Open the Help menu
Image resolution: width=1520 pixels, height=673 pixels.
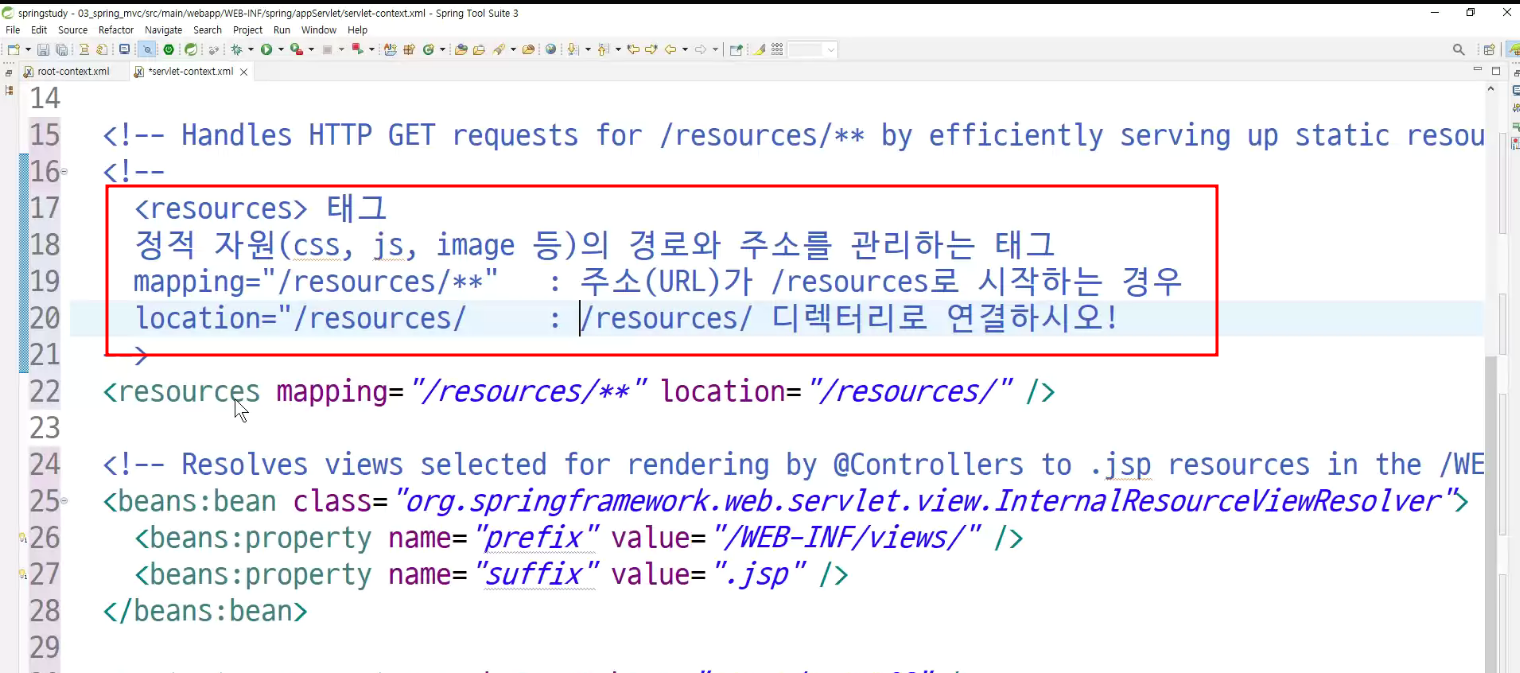[357, 30]
